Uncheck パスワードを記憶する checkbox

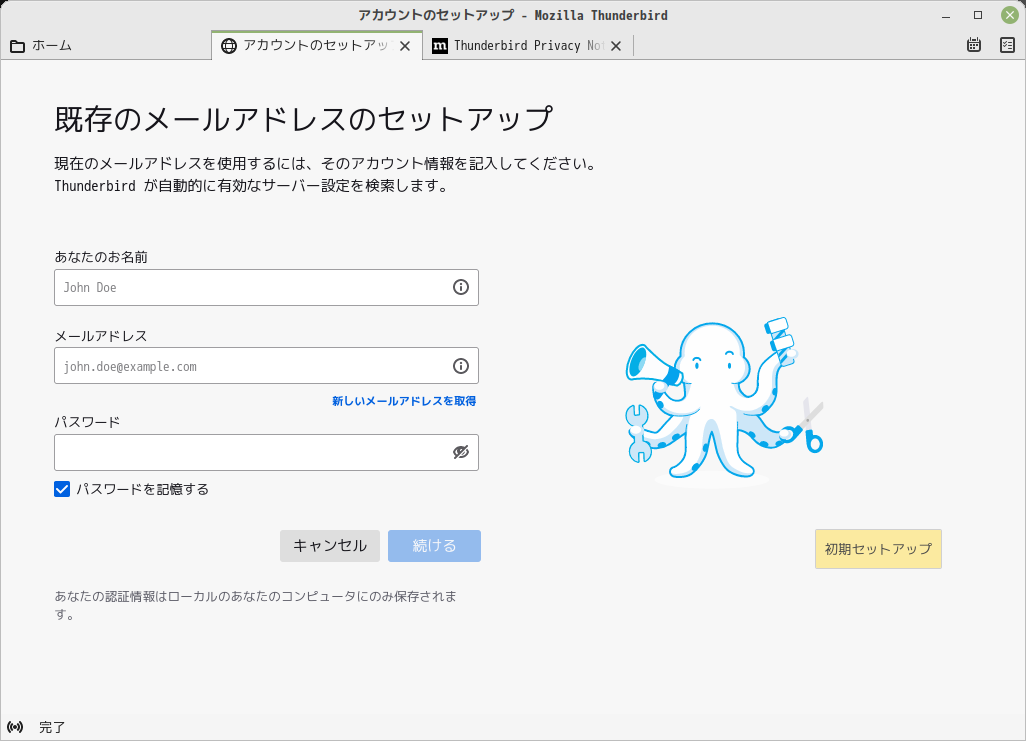coord(62,489)
